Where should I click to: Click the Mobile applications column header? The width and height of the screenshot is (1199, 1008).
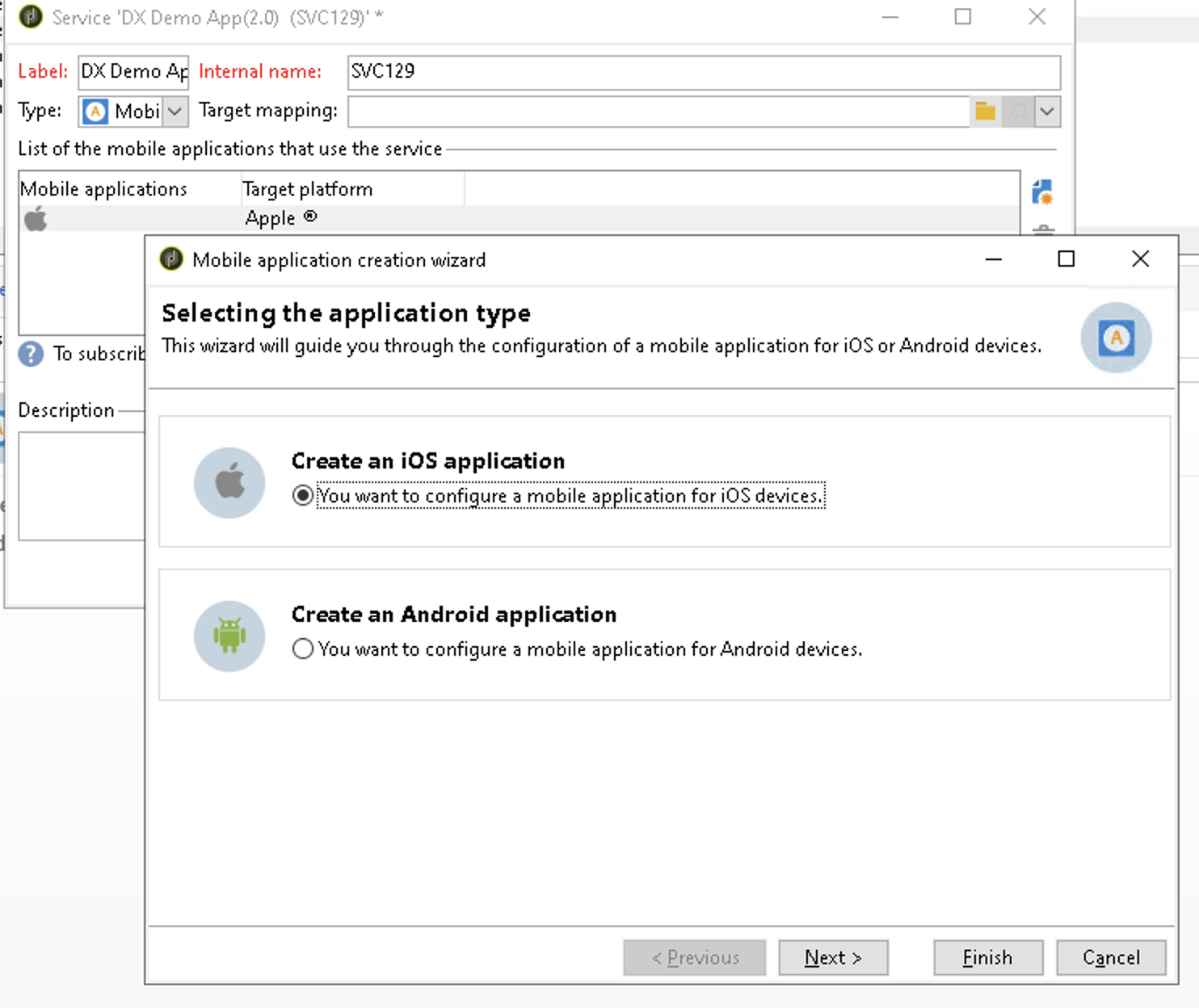tap(129, 189)
